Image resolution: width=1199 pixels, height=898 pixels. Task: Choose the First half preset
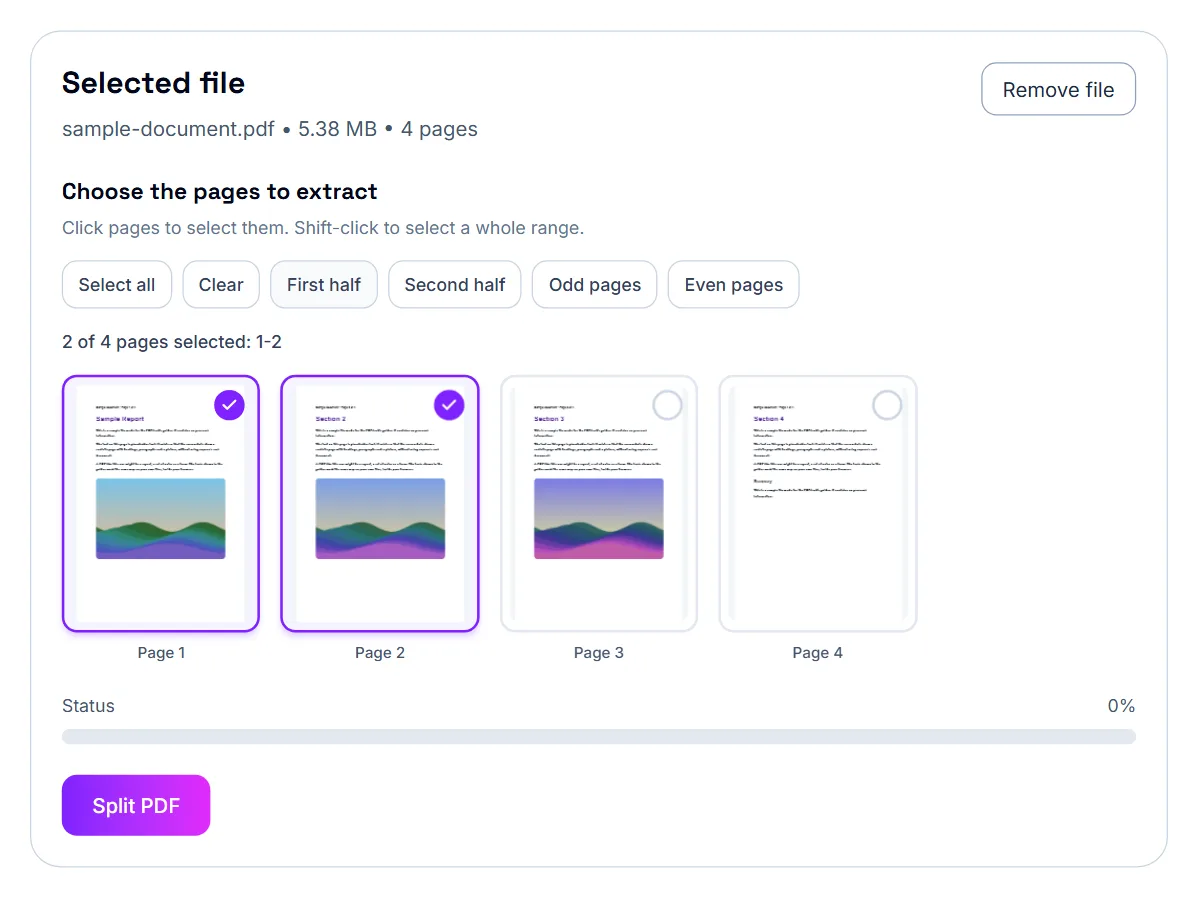(x=323, y=285)
